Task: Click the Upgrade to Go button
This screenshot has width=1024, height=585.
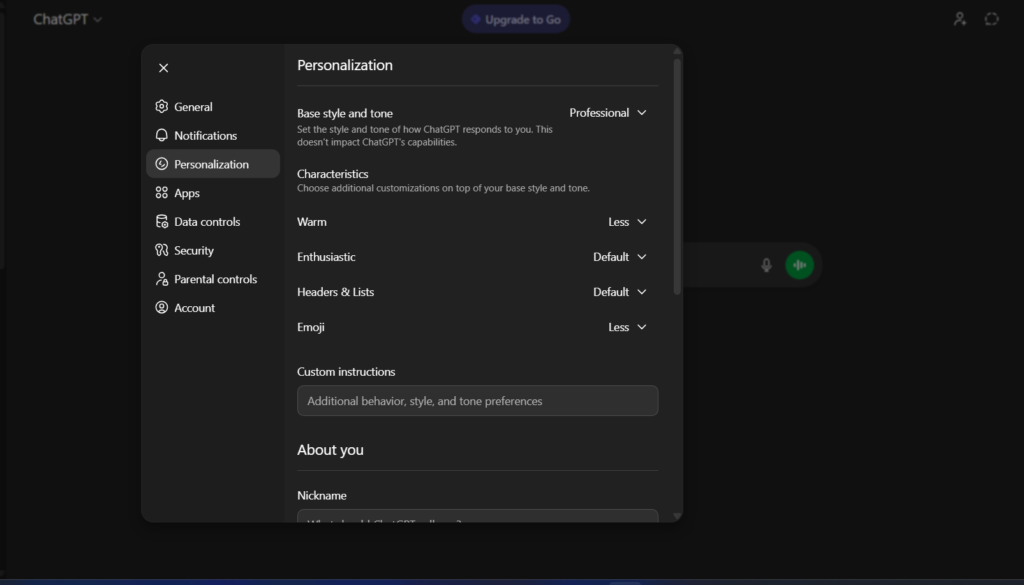Action: click(516, 18)
